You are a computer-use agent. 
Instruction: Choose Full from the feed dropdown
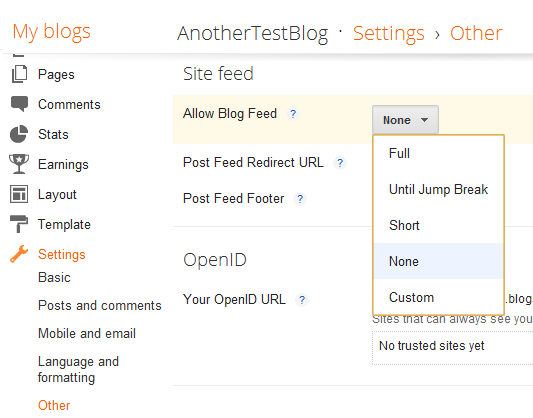[x=438, y=153]
